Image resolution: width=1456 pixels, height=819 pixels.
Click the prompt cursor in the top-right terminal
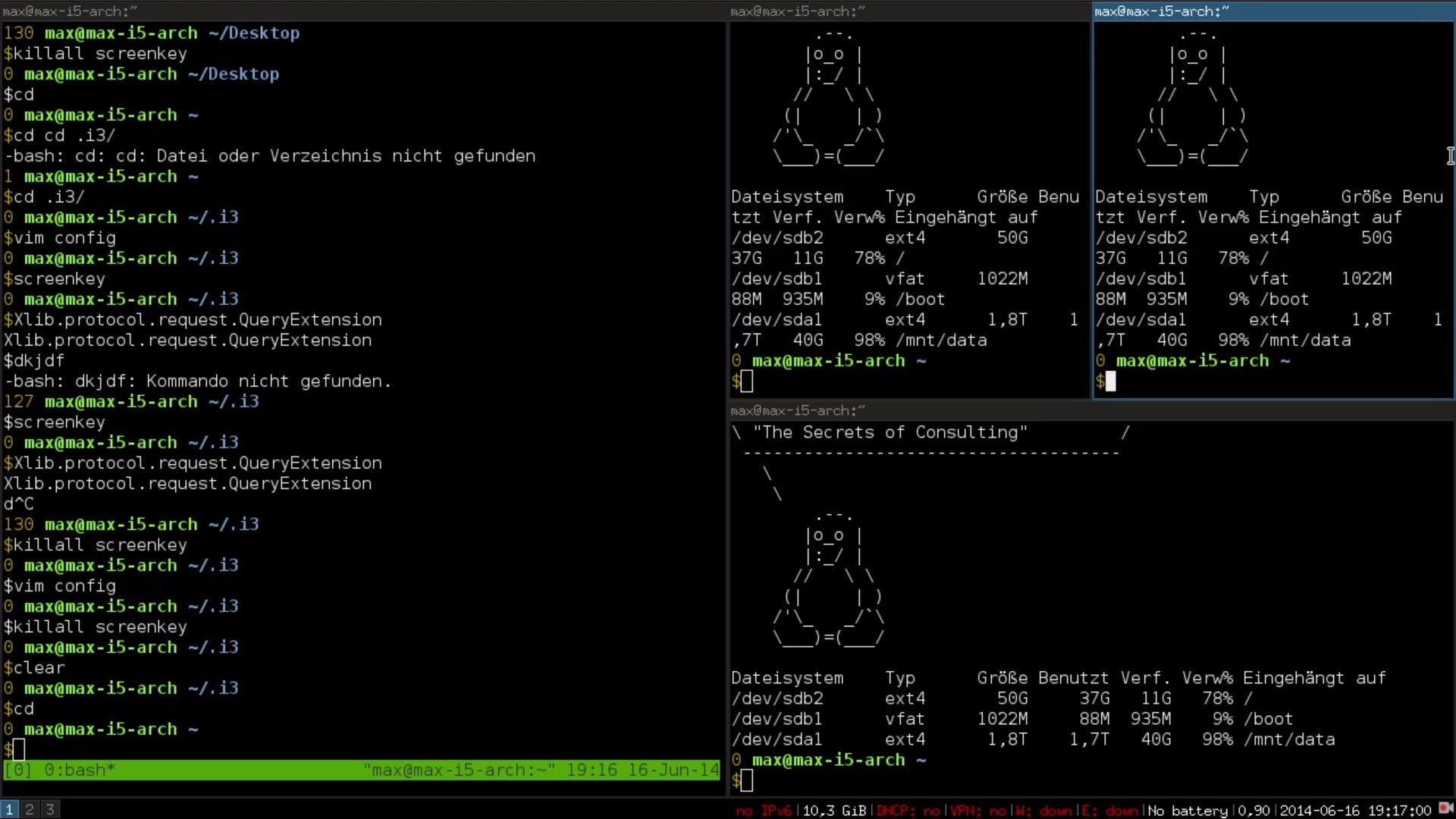point(1111,381)
